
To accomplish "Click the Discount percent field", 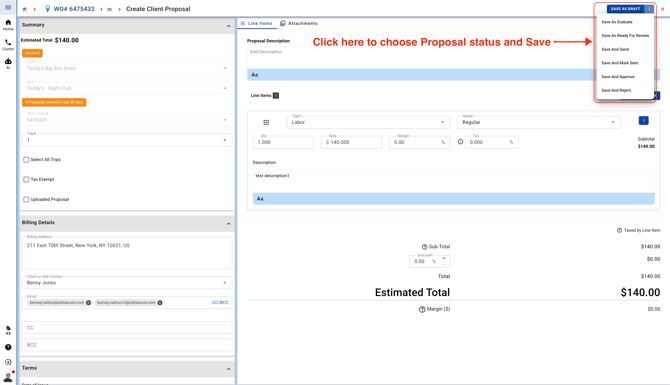I will [424, 261].
